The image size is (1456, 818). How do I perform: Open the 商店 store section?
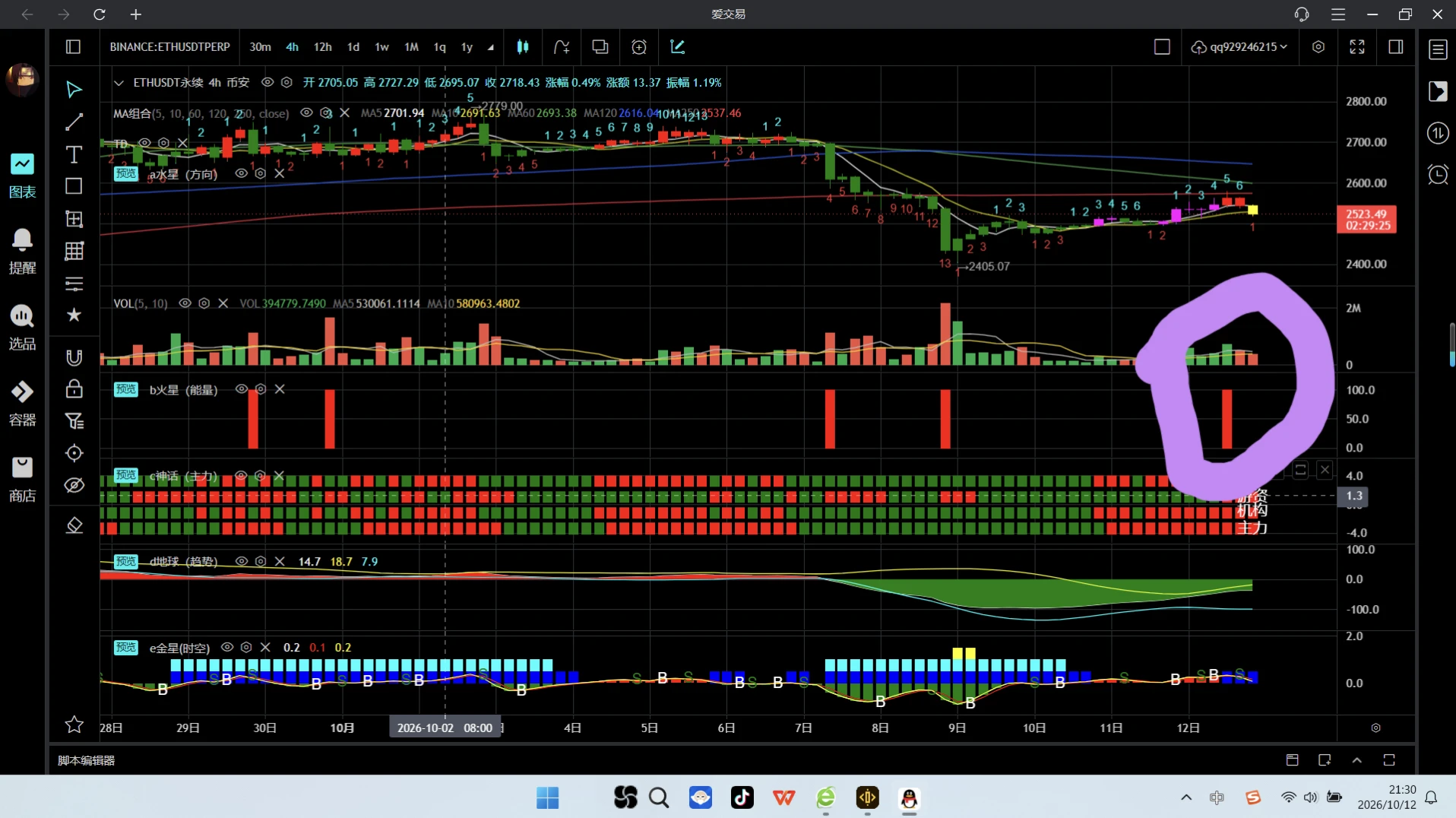[22, 479]
